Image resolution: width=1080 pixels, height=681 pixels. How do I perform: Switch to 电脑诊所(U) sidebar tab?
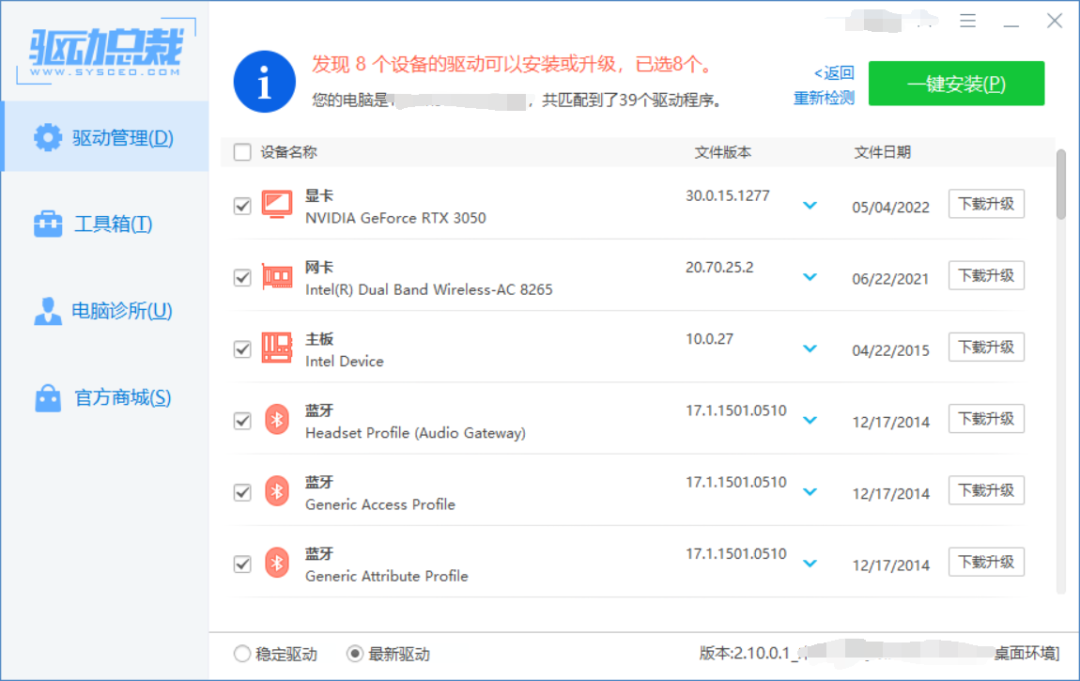pyautogui.click(x=104, y=311)
